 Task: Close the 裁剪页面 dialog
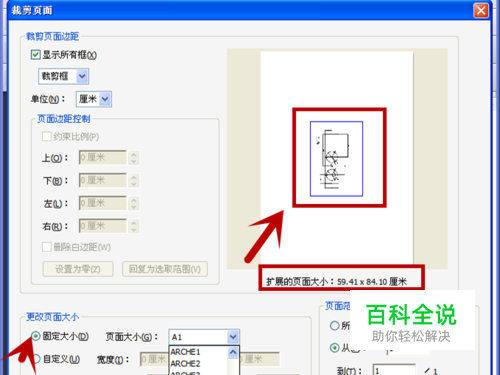(x=481, y=11)
